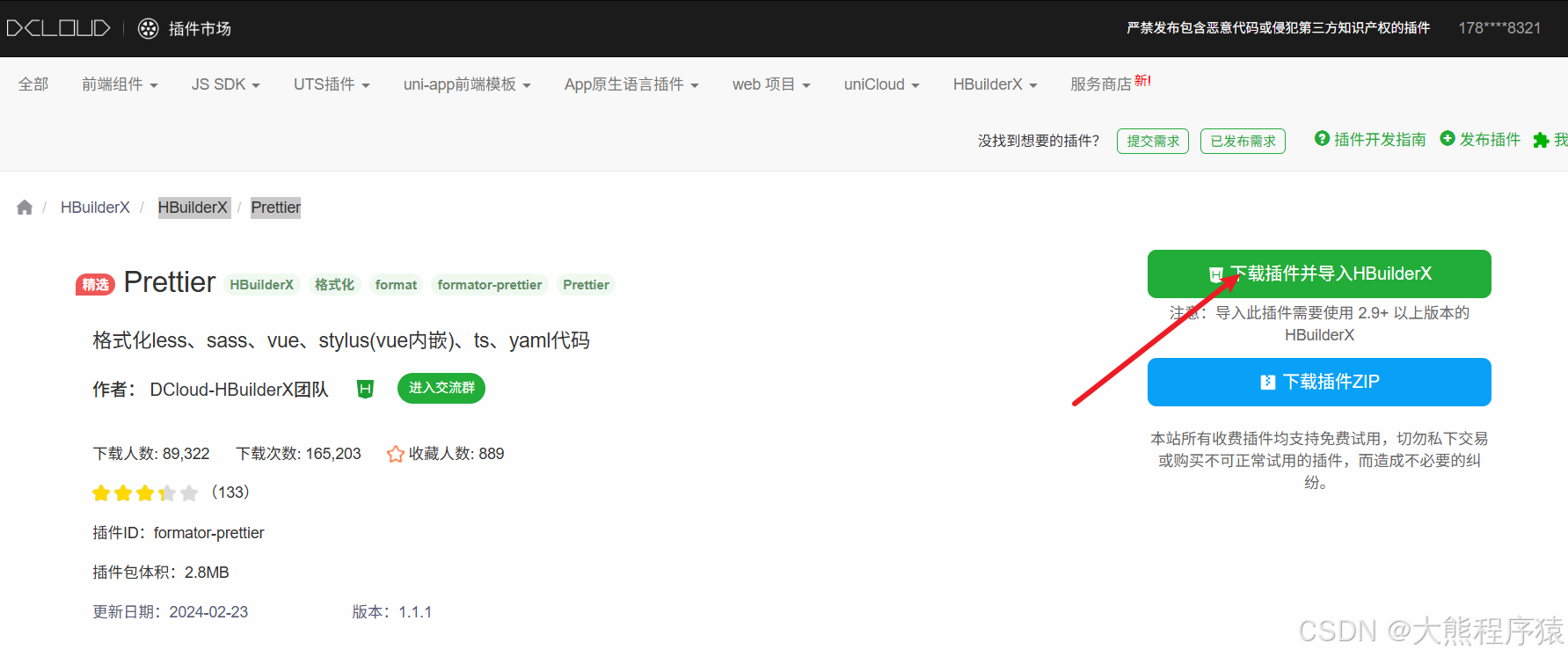Click author name DCloud-HBuilderX团队
The image size is (1568, 657).
239,390
